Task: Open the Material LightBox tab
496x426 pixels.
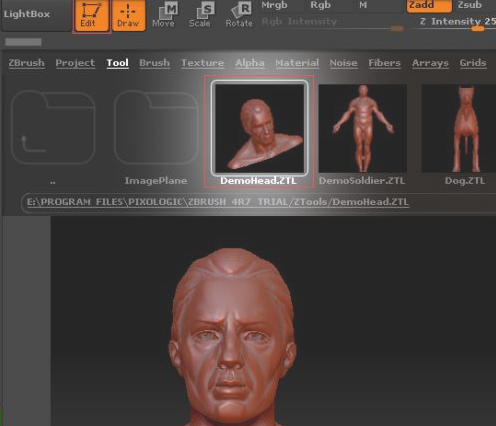Action: click(297, 63)
